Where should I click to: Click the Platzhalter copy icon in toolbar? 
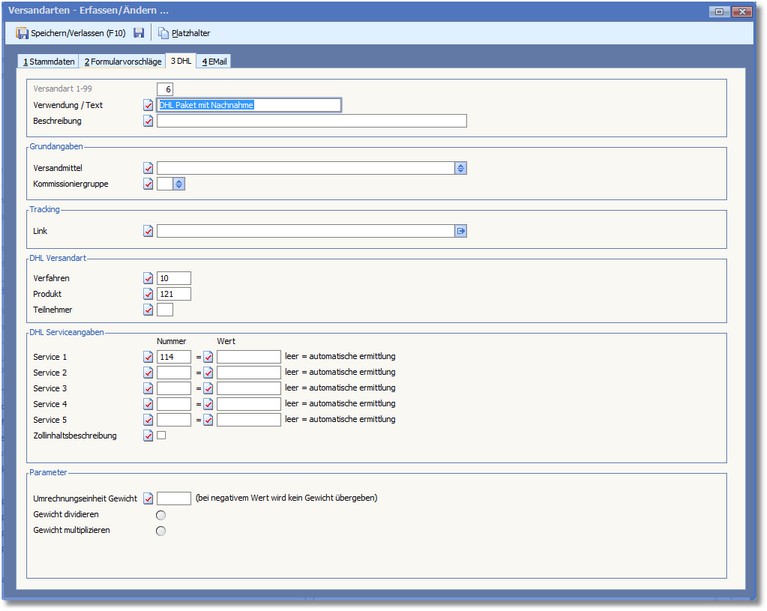tap(164, 33)
